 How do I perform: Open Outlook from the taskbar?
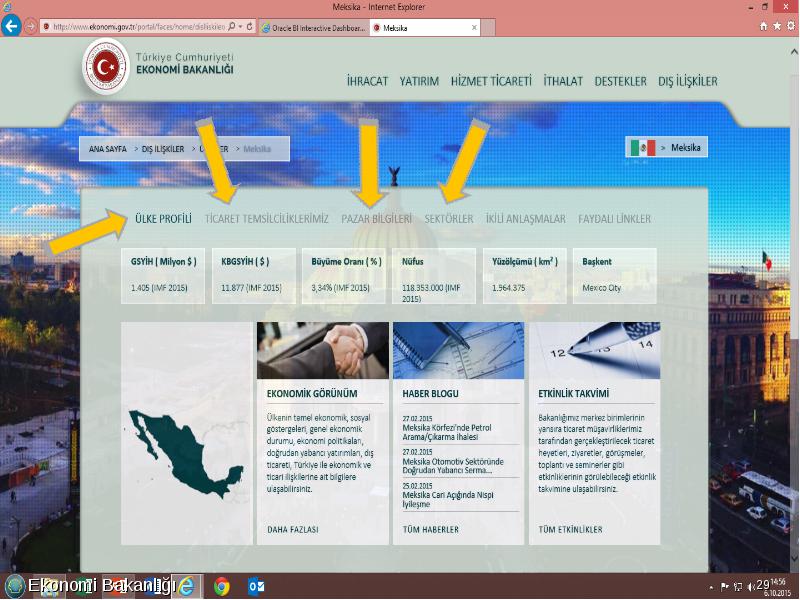click(x=256, y=586)
